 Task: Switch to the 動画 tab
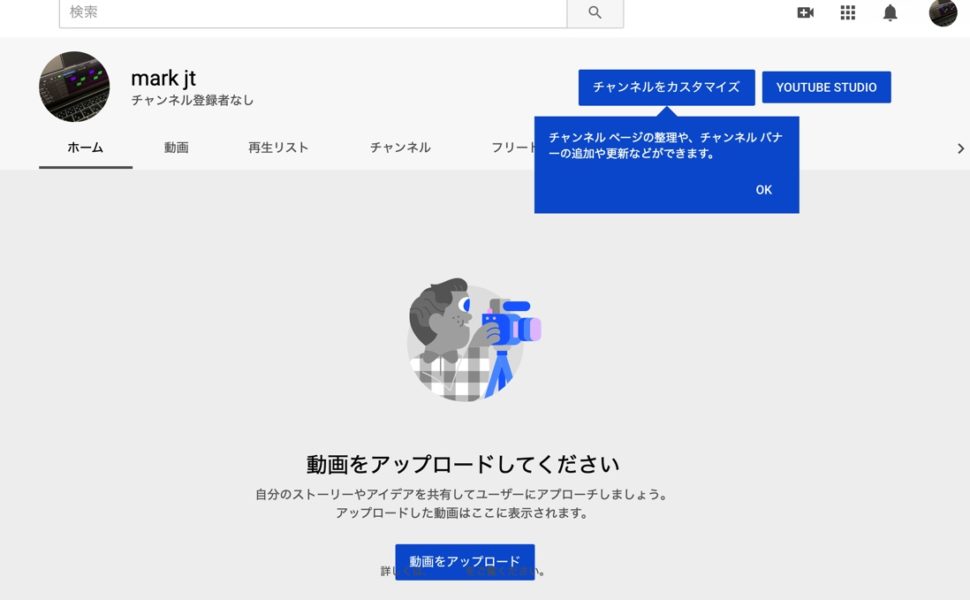(176, 147)
